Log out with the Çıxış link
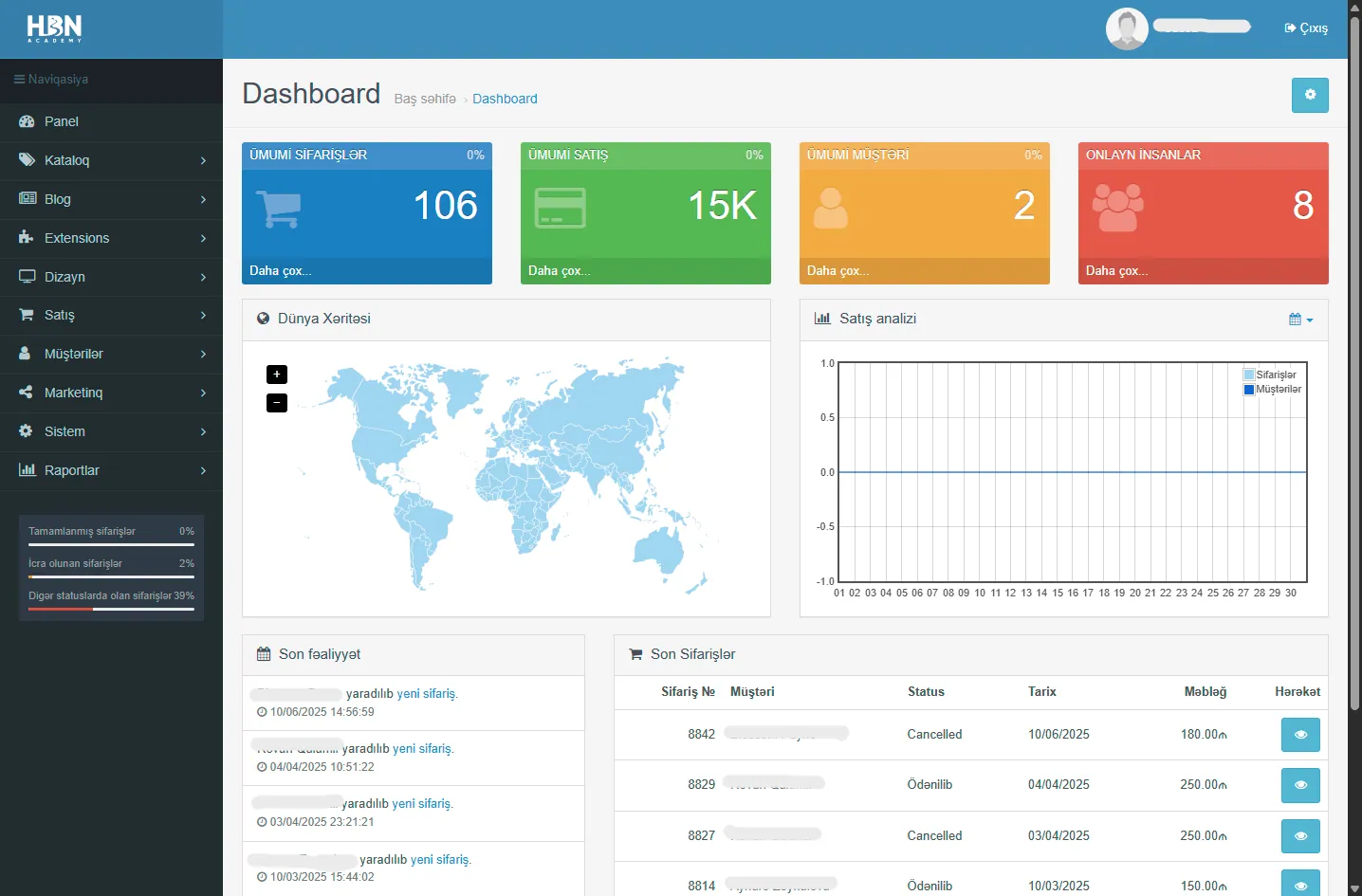Screen dimensions: 1362x896 coord(1306,28)
